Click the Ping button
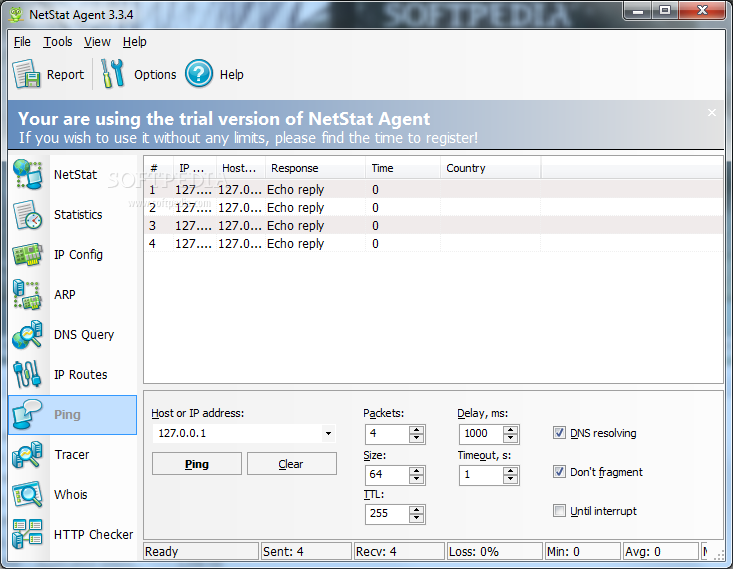The image size is (733, 569). [197, 464]
